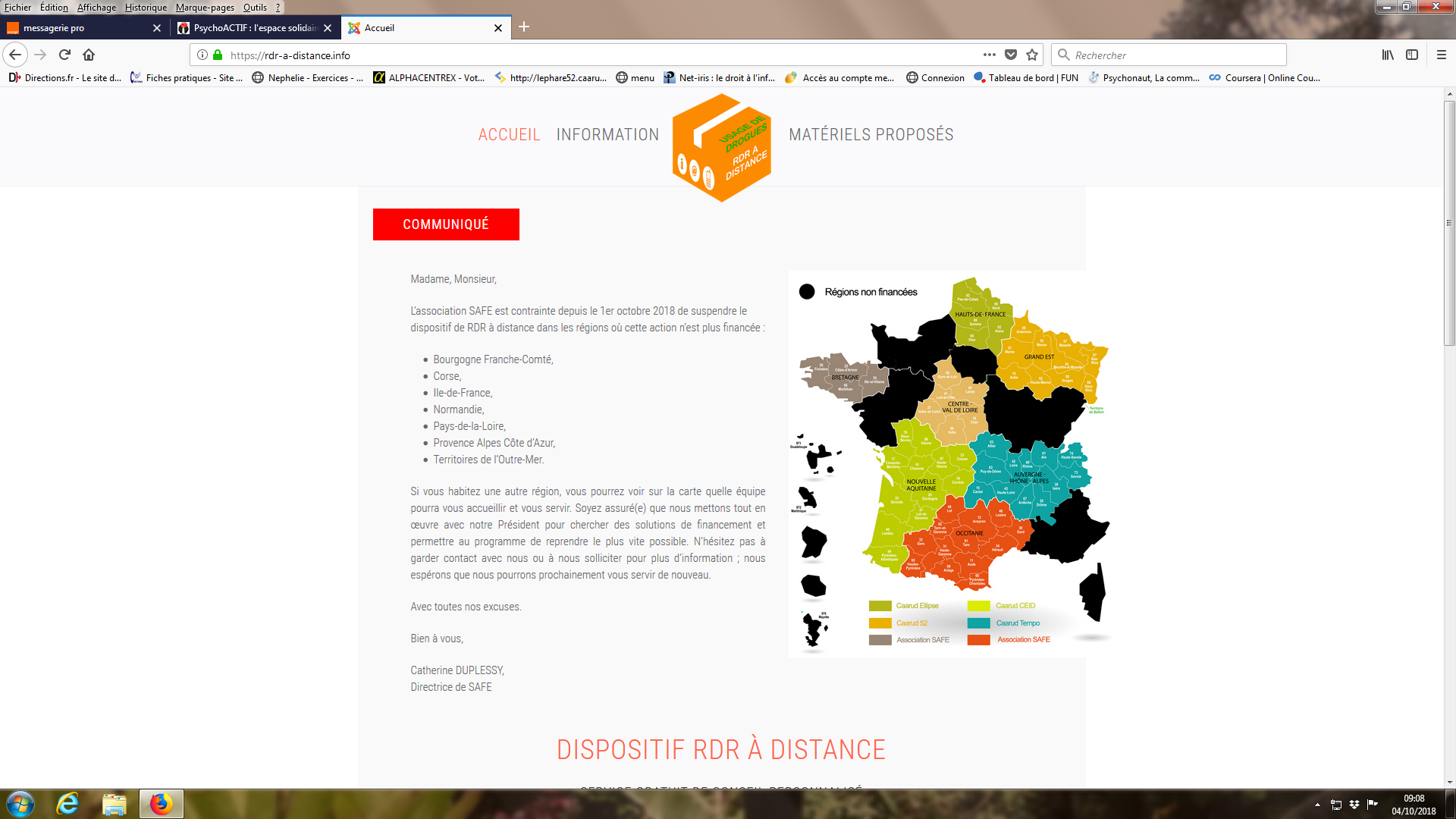1456x819 pixels.
Task: Open Nephelie - Exercices bookmark
Action: [308, 77]
